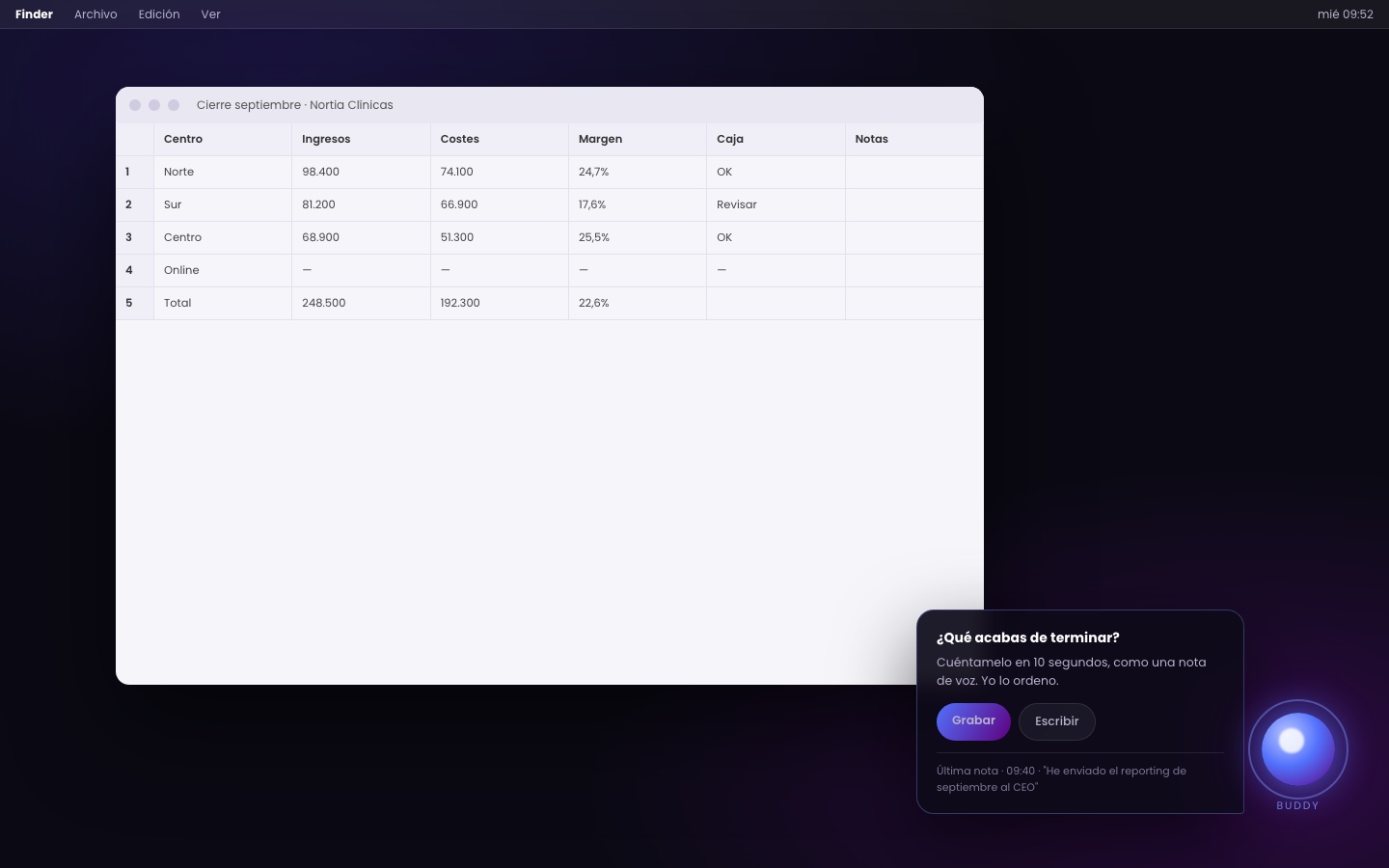Select the Costes value 51.300
This screenshot has height=868, width=1389.
[x=500, y=237]
